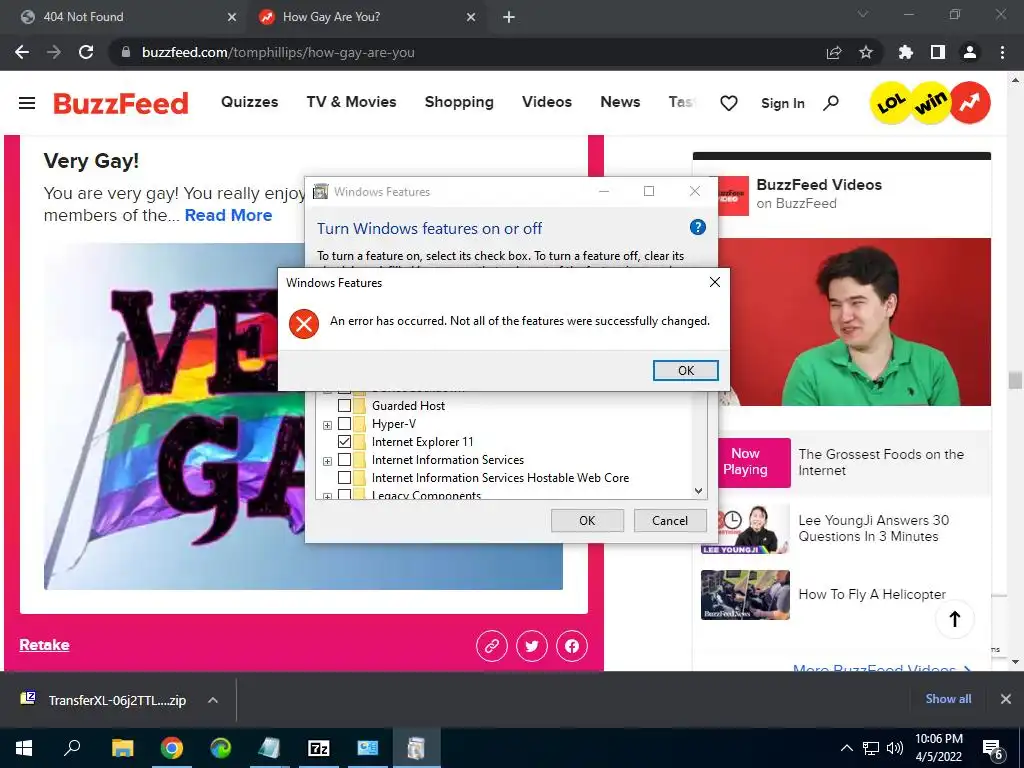Click scroll-to-top arrow button
The image size is (1024, 768).
[955, 618]
